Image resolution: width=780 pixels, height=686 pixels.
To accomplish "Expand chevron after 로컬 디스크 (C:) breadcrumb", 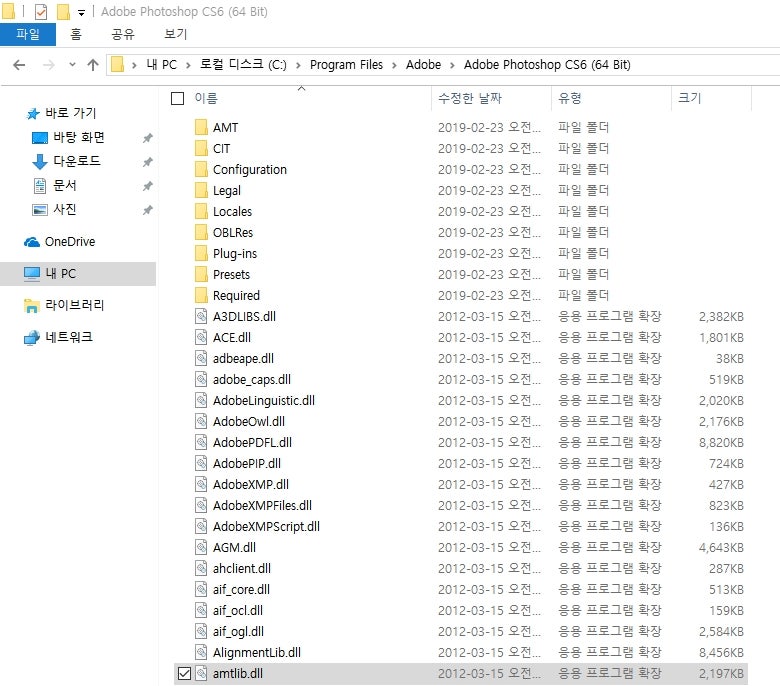I will pyautogui.click(x=298, y=65).
